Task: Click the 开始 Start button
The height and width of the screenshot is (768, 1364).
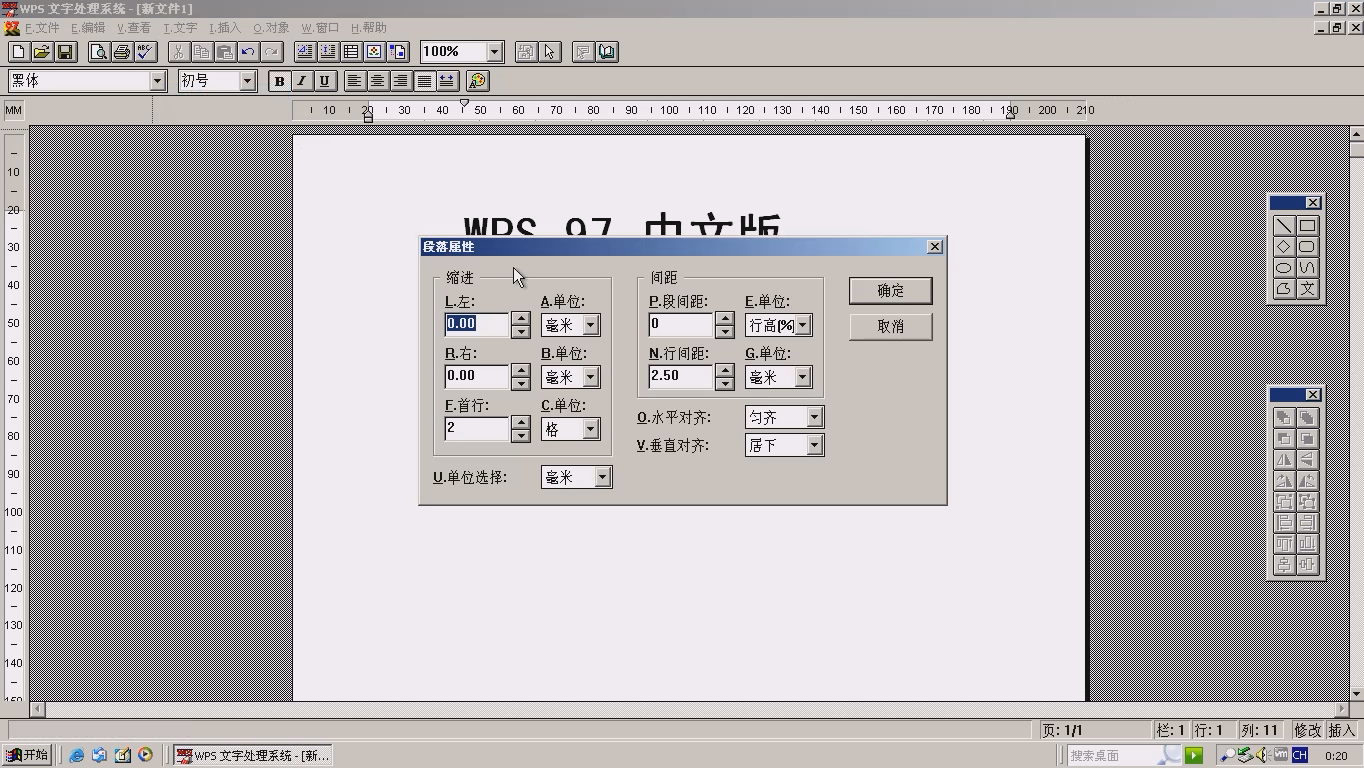Action: tap(27, 755)
